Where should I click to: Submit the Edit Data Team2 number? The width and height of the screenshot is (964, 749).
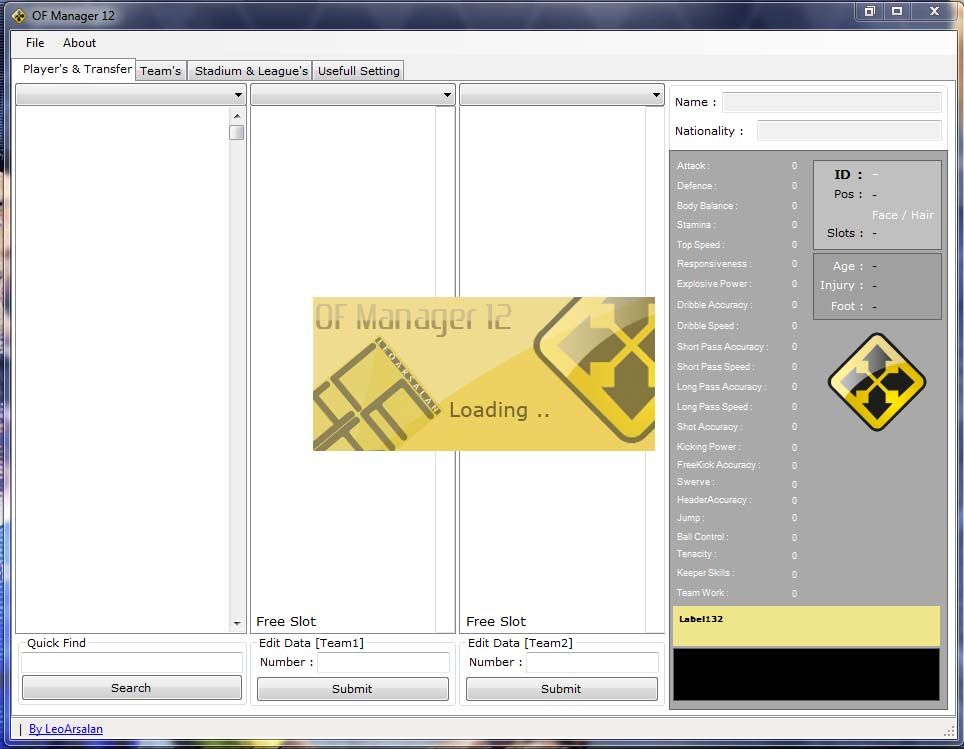[561, 689]
